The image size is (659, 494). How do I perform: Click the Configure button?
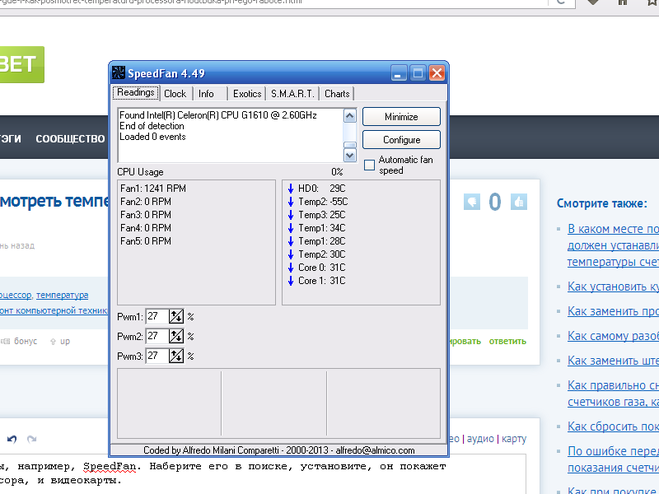401,140
